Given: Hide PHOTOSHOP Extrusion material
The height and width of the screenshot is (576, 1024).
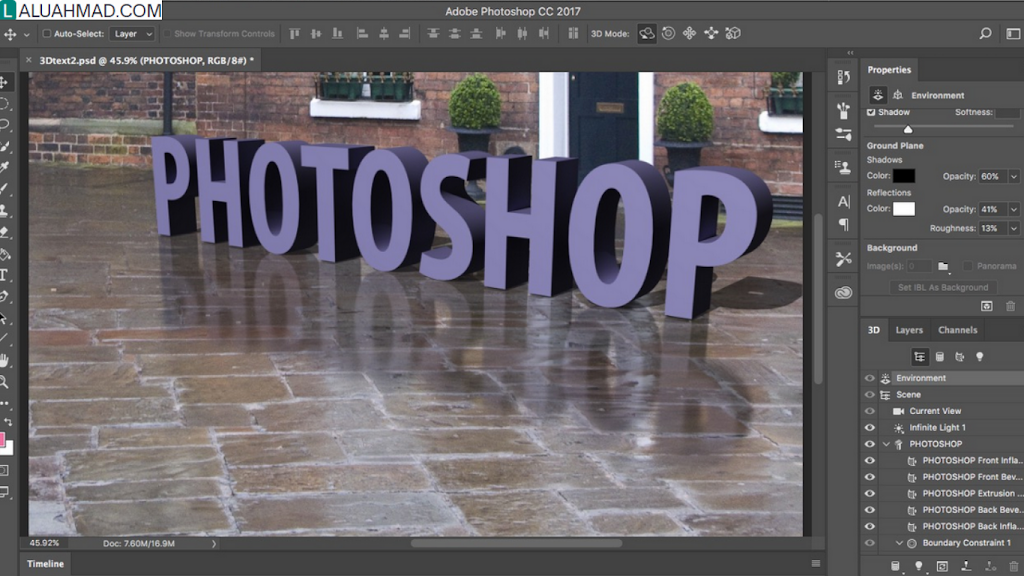Looking at the screenshot, I should [870, 494].
